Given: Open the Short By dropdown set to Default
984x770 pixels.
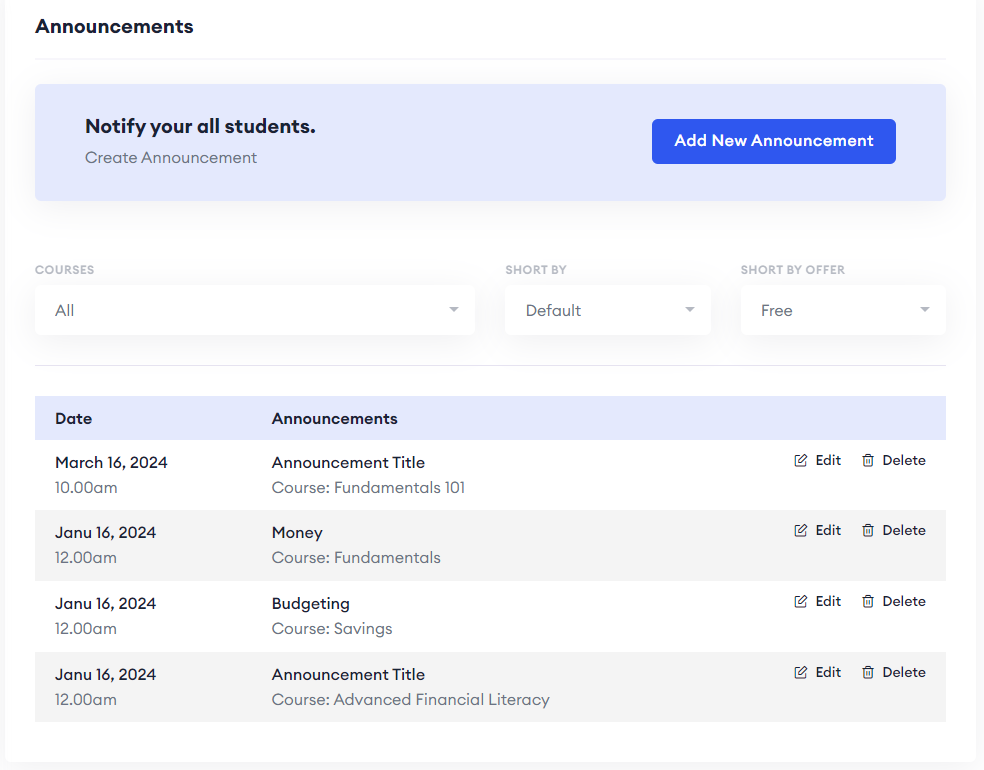Looking at the screenshot, I should [x=607, y=310].
